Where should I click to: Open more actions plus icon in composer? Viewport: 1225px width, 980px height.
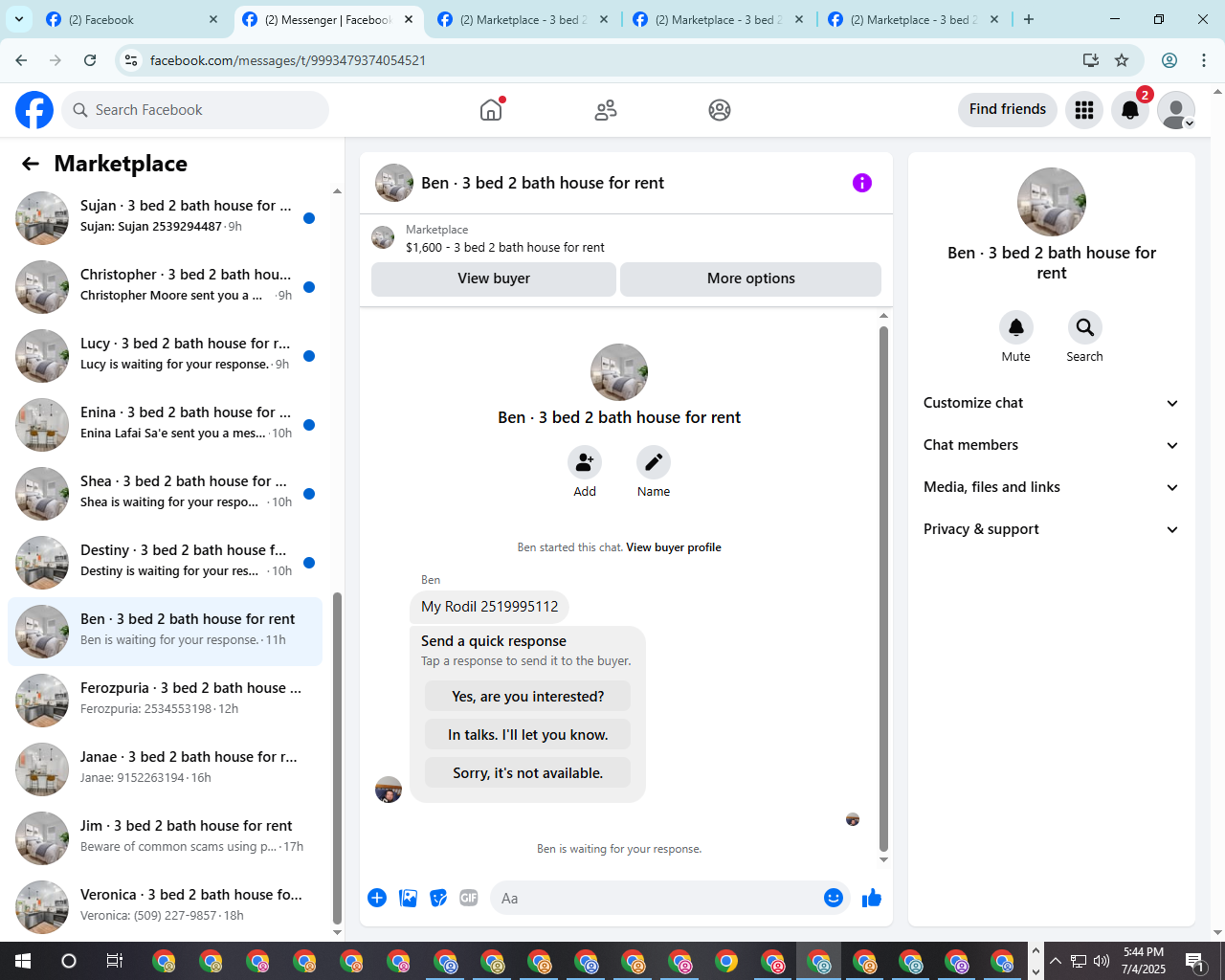tap(377, 898)
